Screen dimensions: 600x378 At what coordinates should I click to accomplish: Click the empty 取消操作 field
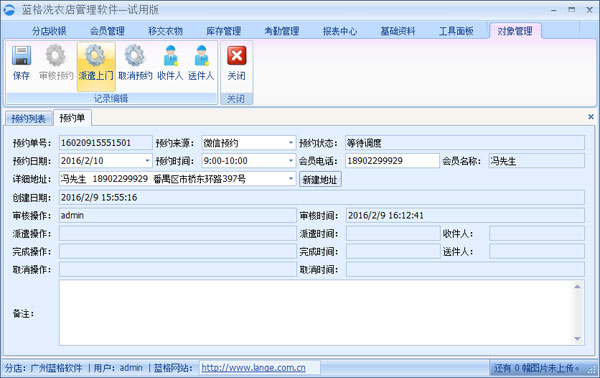(x=178, y=269)
